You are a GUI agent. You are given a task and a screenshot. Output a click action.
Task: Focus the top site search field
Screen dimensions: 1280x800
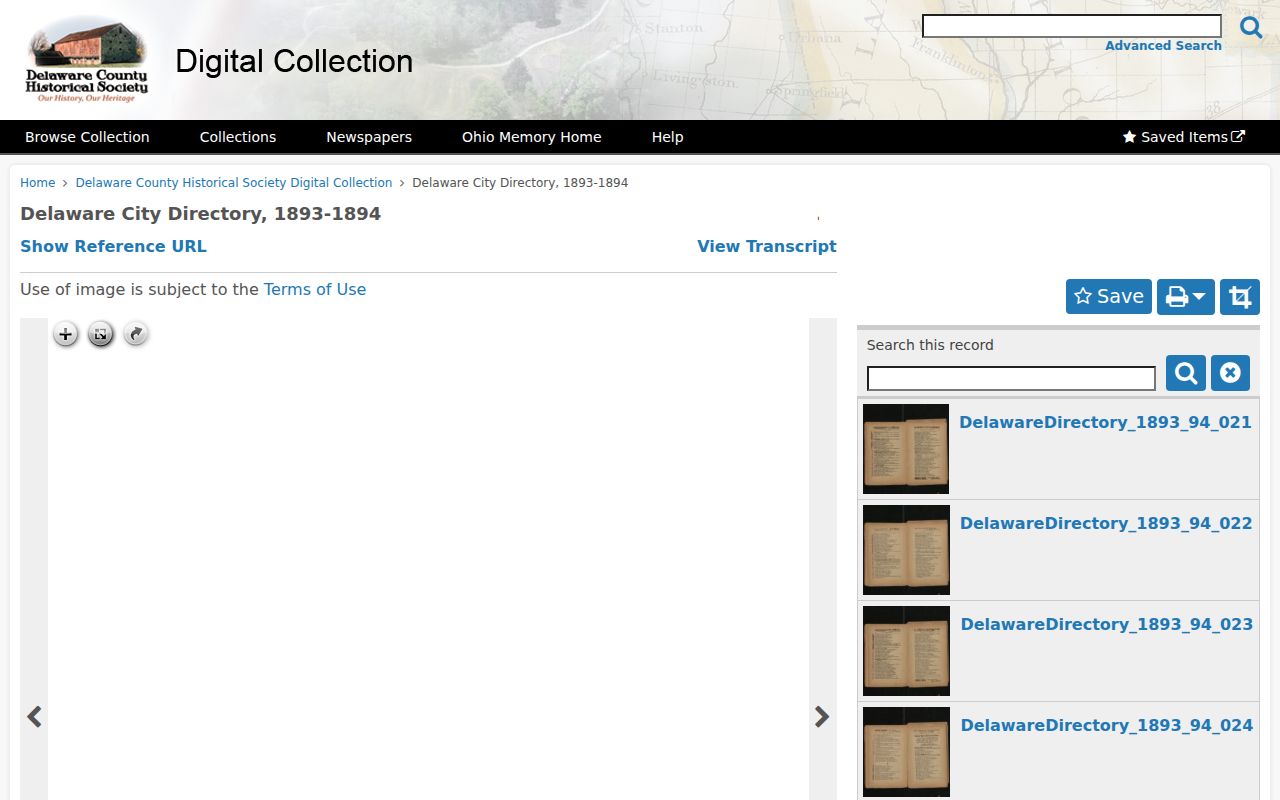(x=1072, y=26)
